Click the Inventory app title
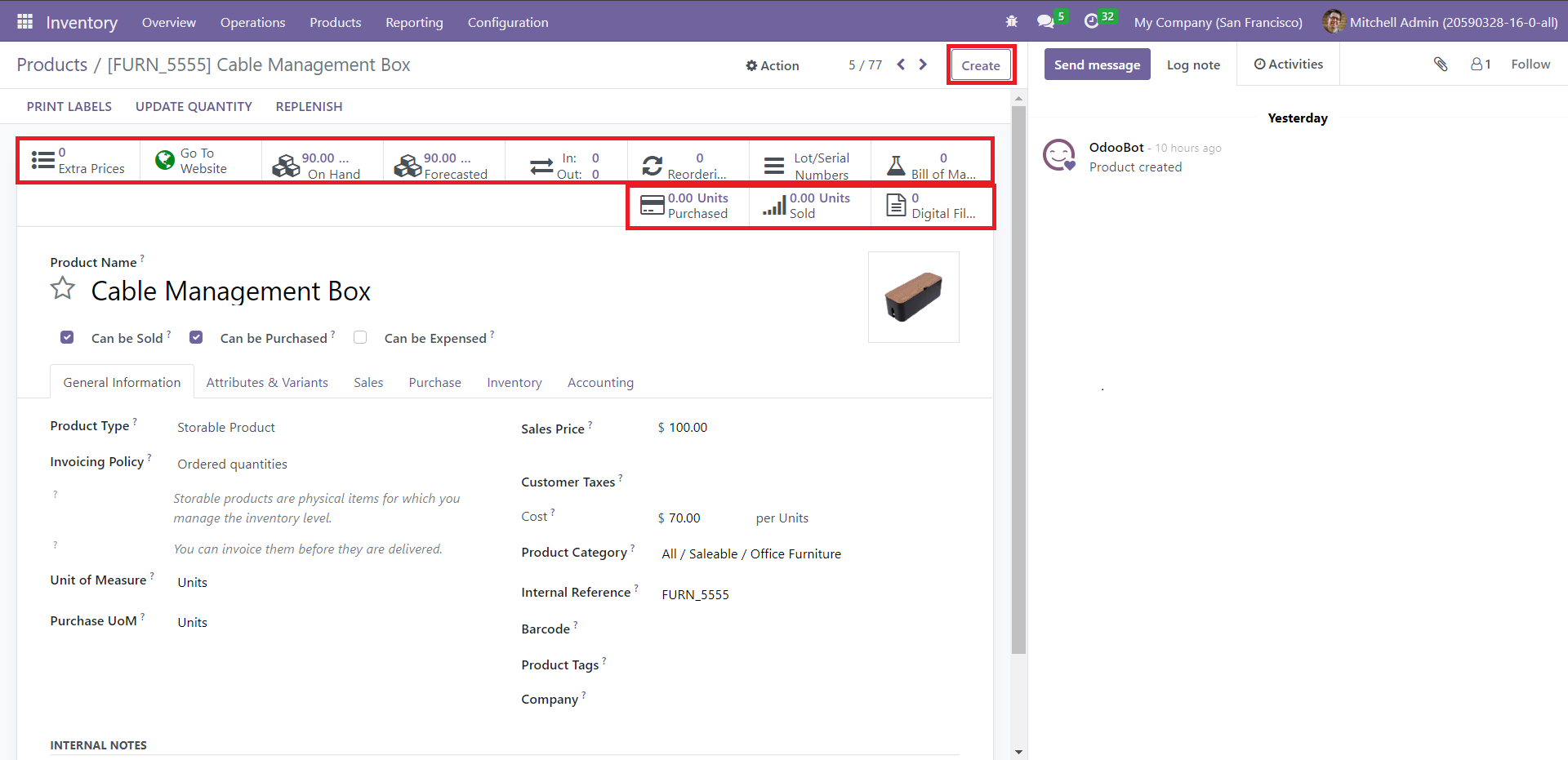This screenshot has width=1568, height=760. [x=82, y=22]
